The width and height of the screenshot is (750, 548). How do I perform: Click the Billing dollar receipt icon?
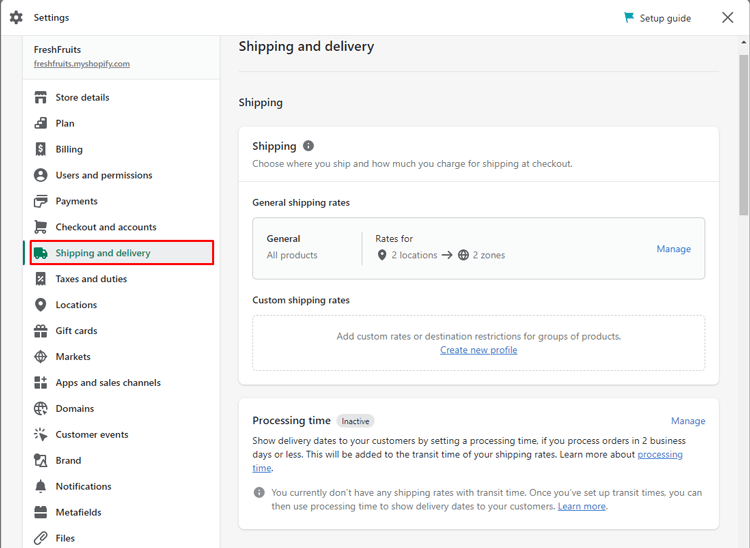tap(41, 149)
